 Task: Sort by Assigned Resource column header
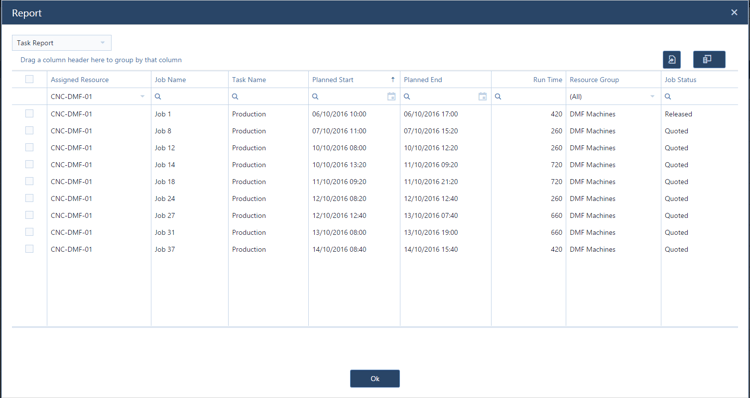pos(99,80)
